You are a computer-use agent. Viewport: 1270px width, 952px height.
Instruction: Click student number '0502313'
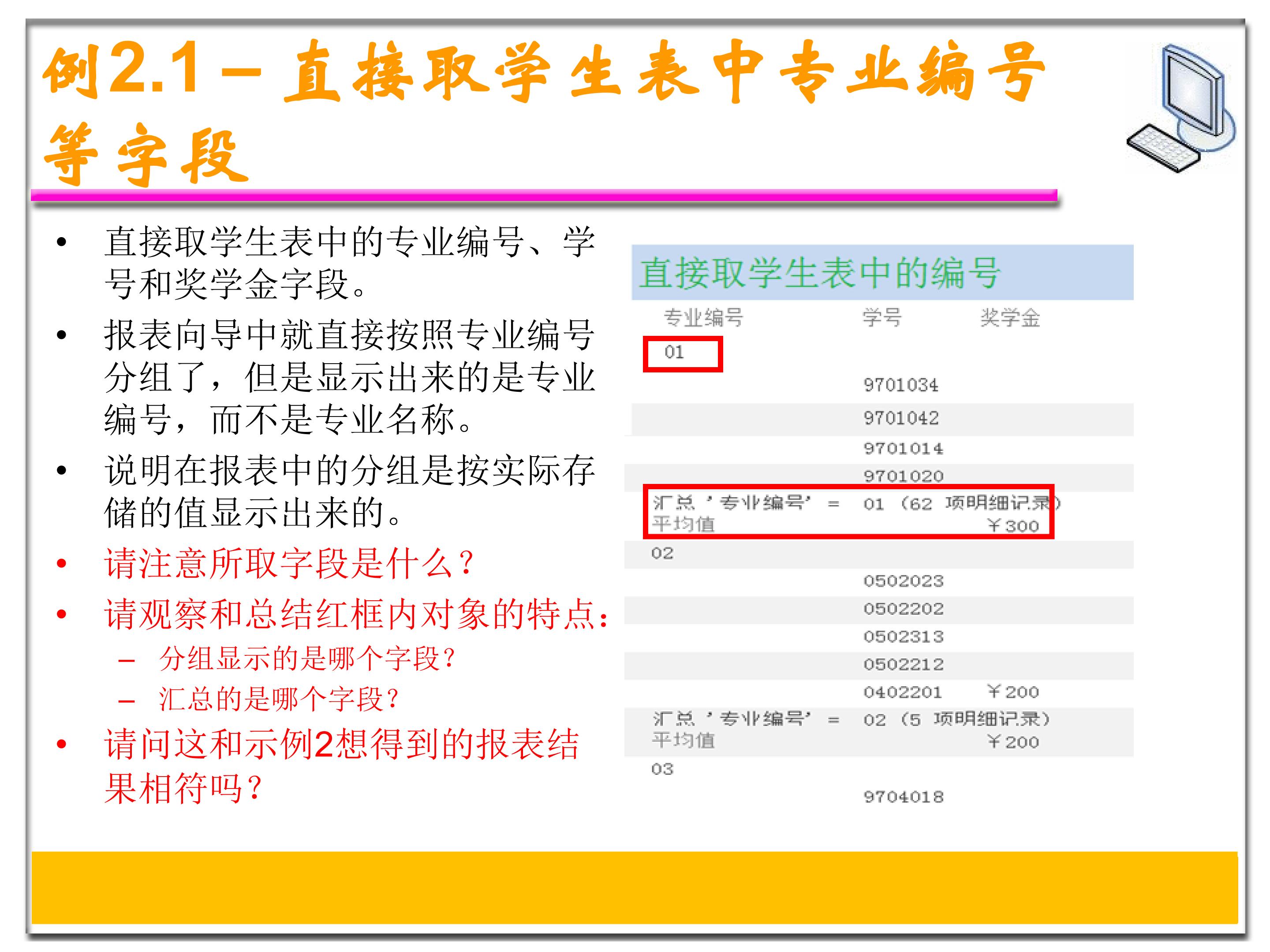[903, 636]
